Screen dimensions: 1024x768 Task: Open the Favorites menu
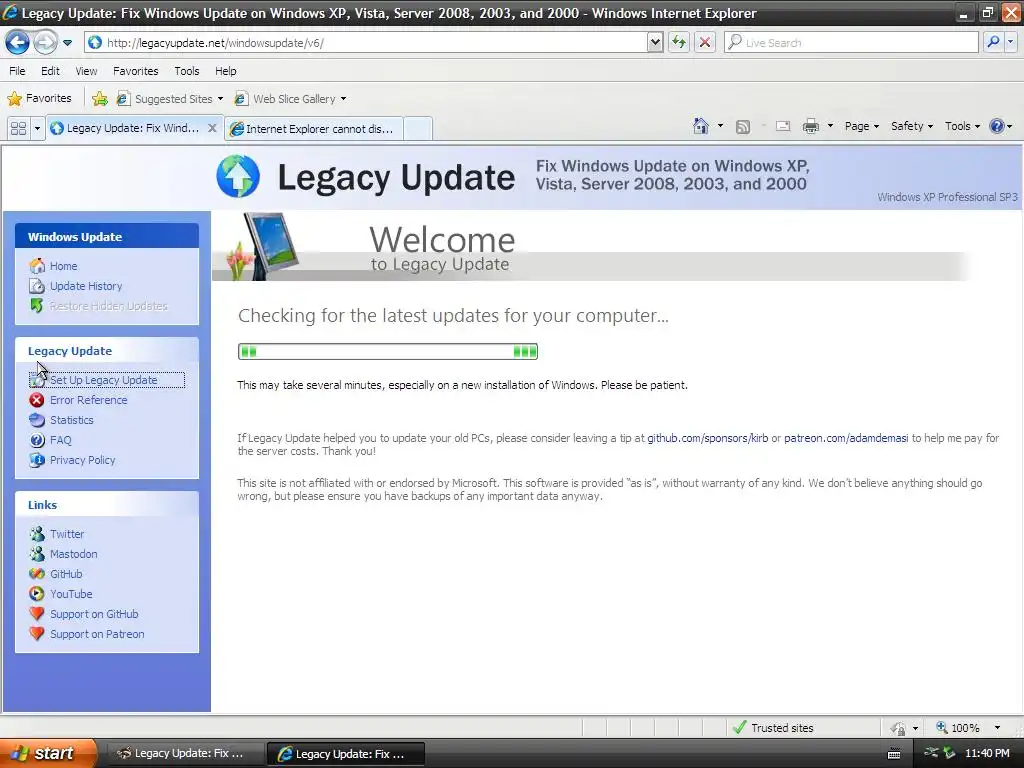click(135, 71)
